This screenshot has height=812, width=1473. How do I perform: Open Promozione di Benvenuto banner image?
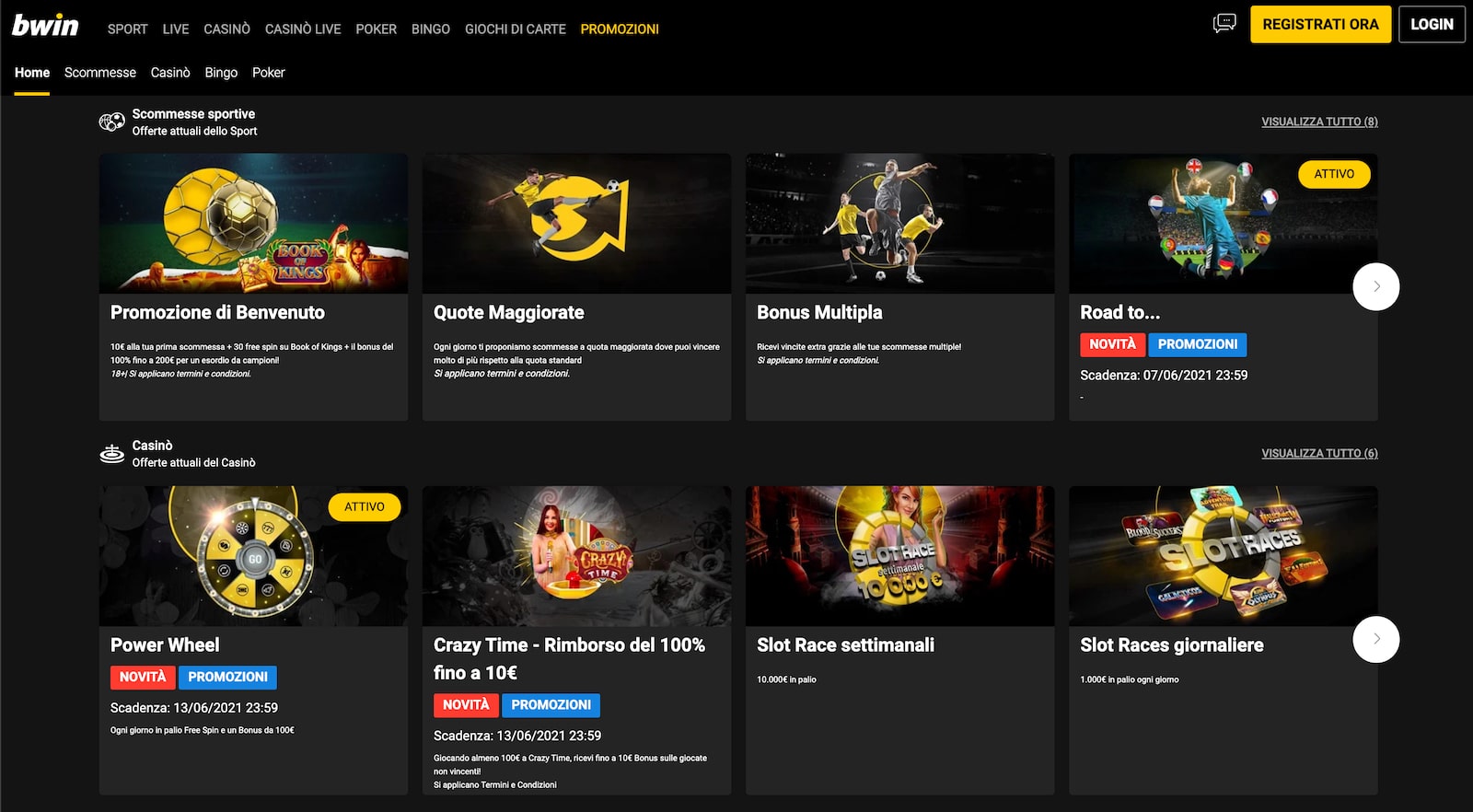click(253, 224)
